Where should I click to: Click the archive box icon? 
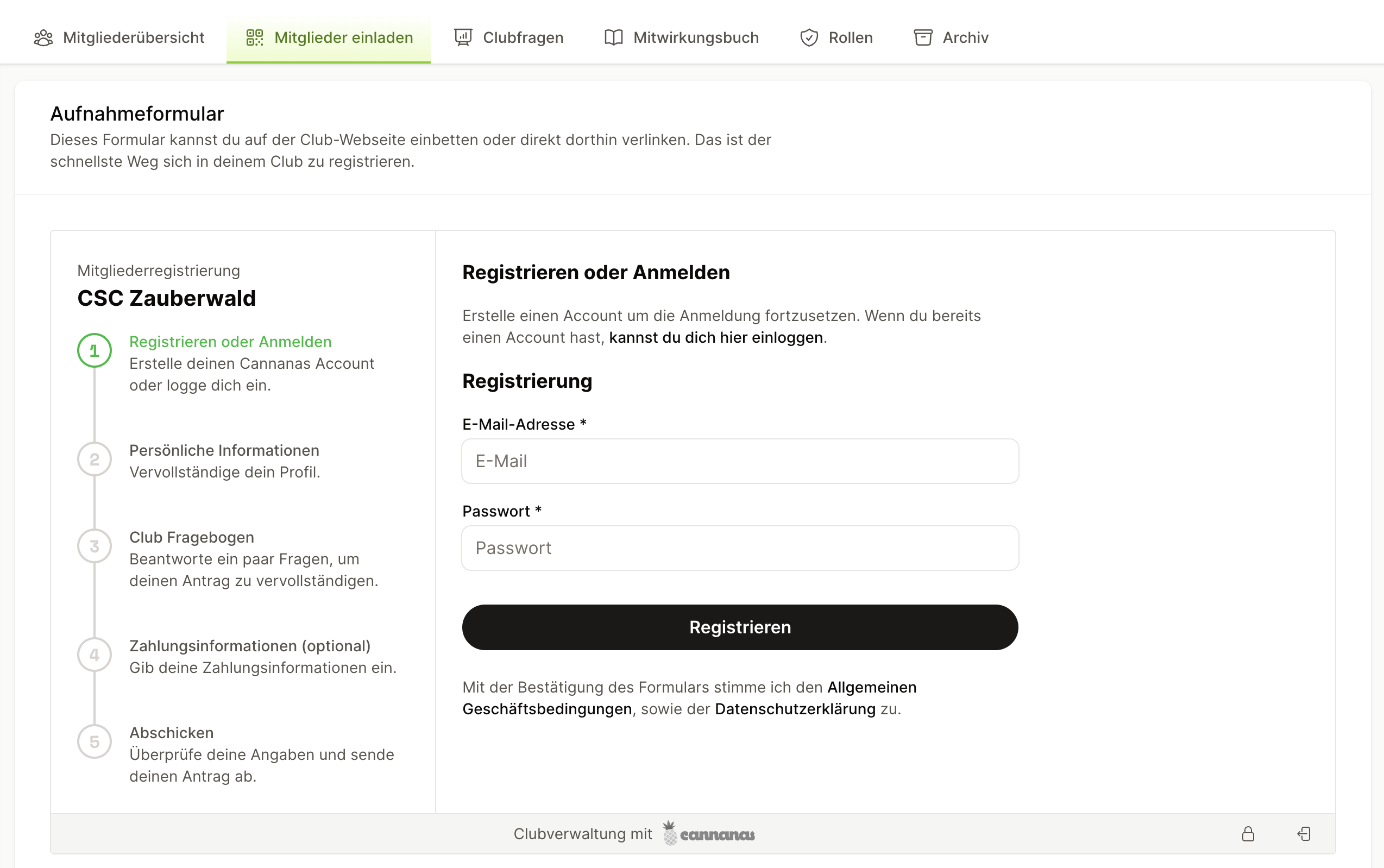tap(923, 38)
